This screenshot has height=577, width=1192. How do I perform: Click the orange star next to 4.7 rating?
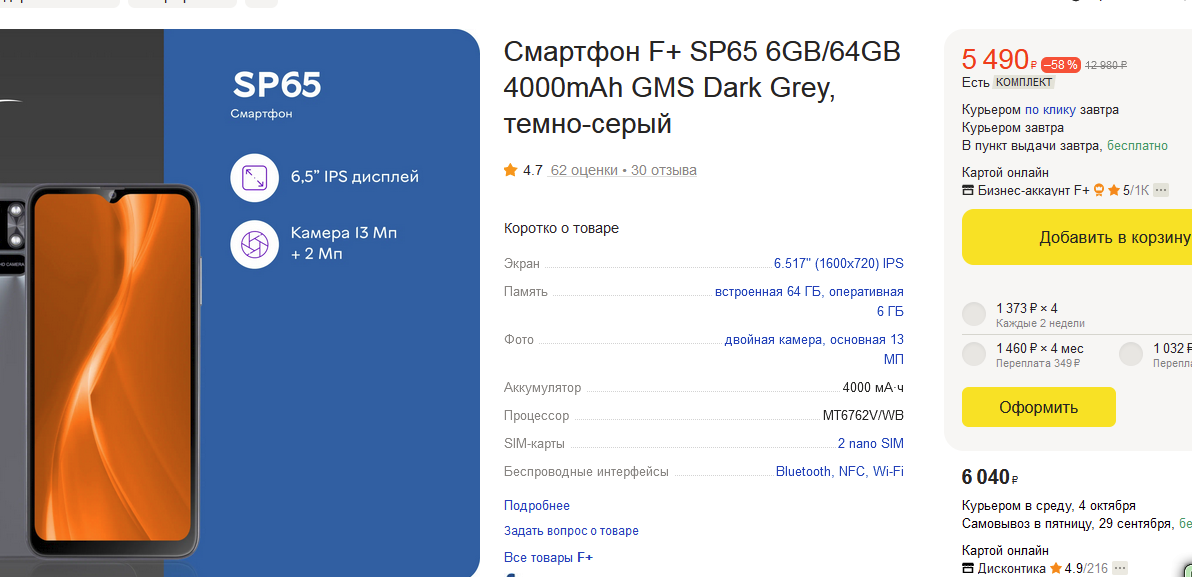510,170
